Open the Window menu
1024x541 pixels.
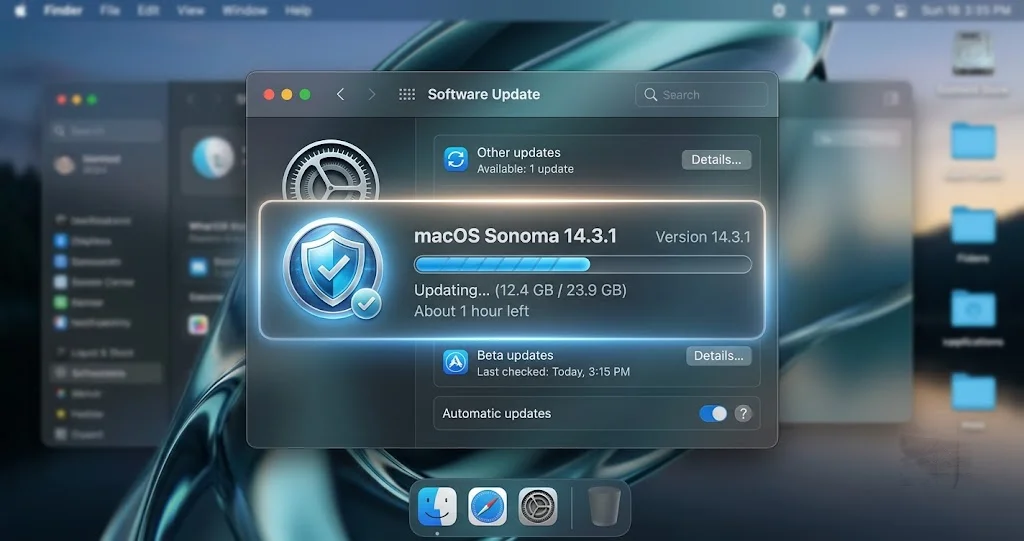244,10
